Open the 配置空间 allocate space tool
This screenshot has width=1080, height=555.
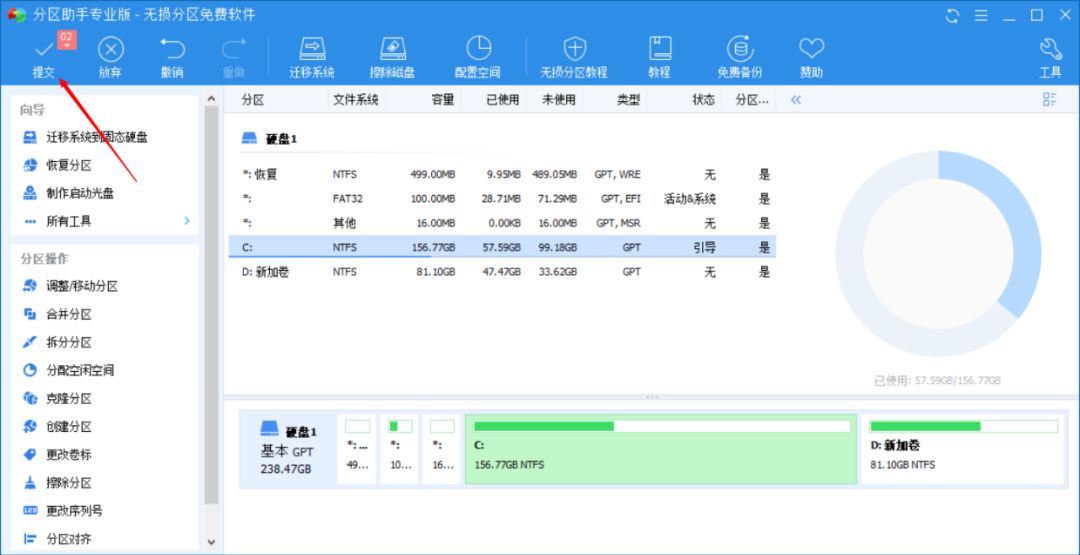point(478,57)
